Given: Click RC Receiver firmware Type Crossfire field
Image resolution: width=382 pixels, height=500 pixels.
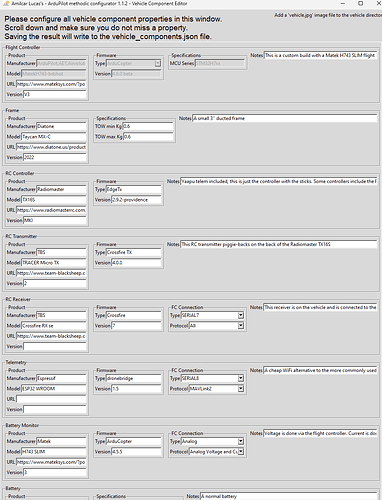Looking at the screenshot, I should [x=133, y=315].
